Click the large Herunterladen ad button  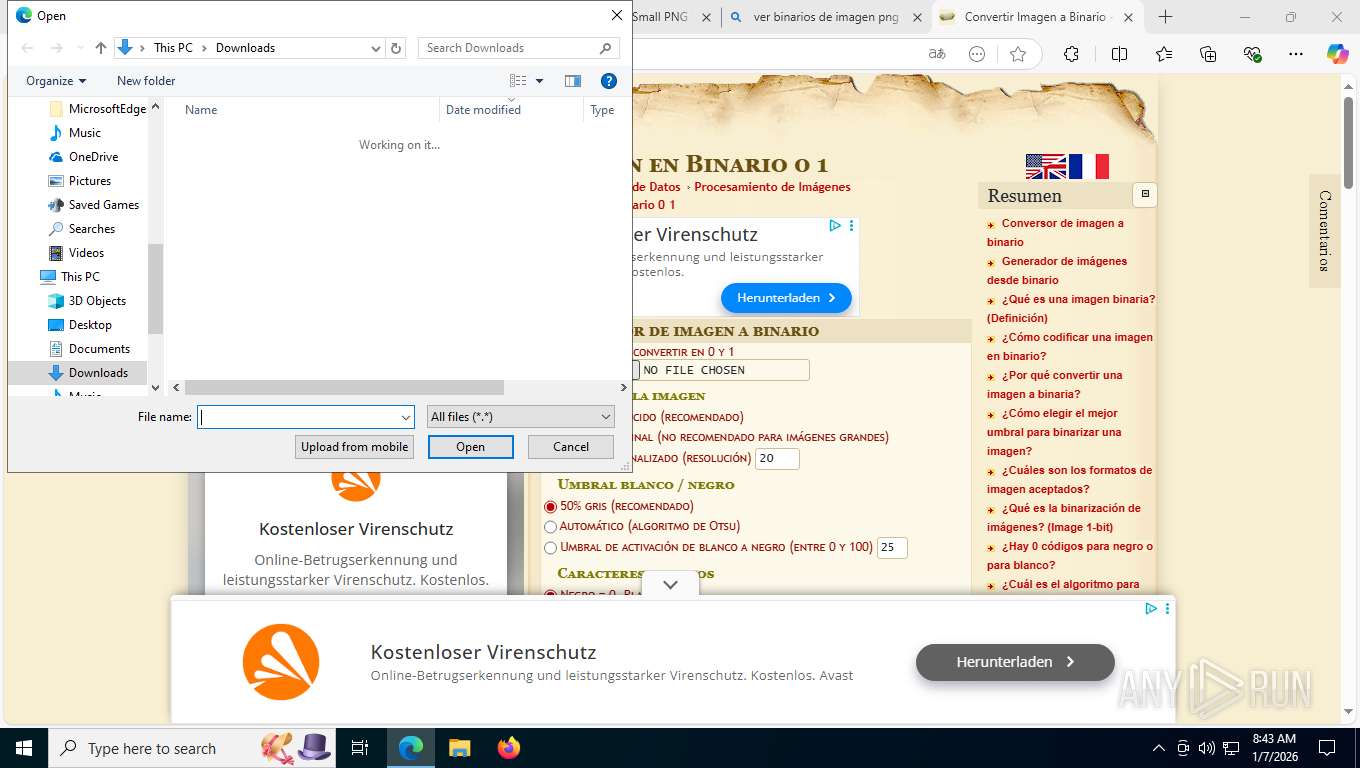coord(1015,662)
